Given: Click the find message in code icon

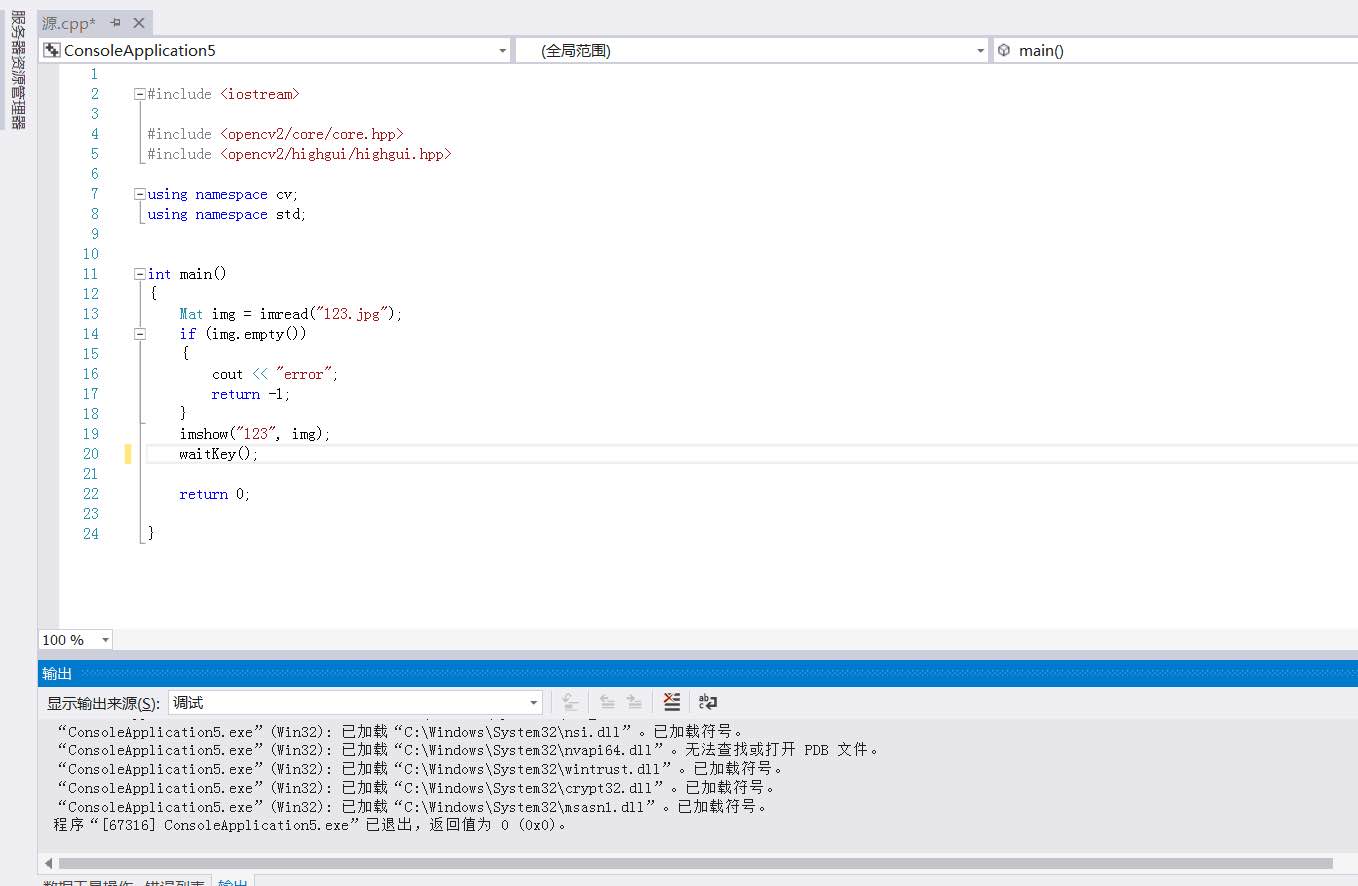Looking at the screenshot, I should coord(570,702).
